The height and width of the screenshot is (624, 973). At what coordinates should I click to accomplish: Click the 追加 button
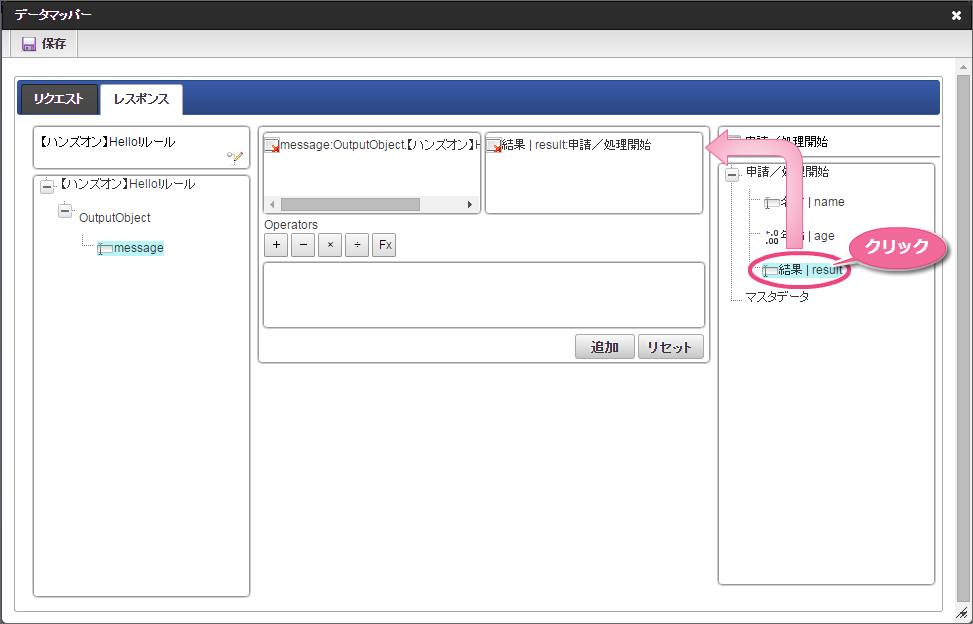[x=605, y=347]
